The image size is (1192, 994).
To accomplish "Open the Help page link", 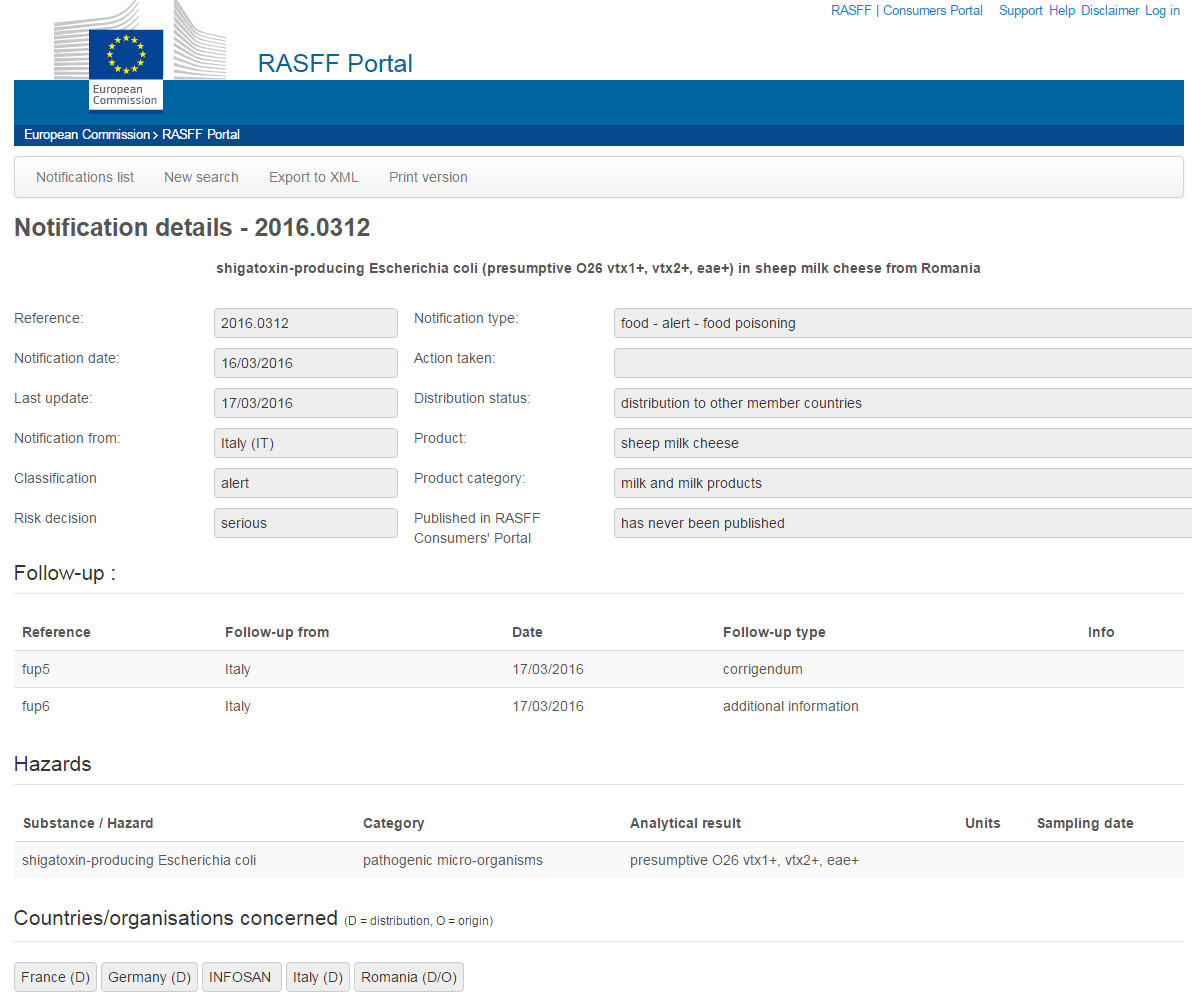I will (1062, 10).
